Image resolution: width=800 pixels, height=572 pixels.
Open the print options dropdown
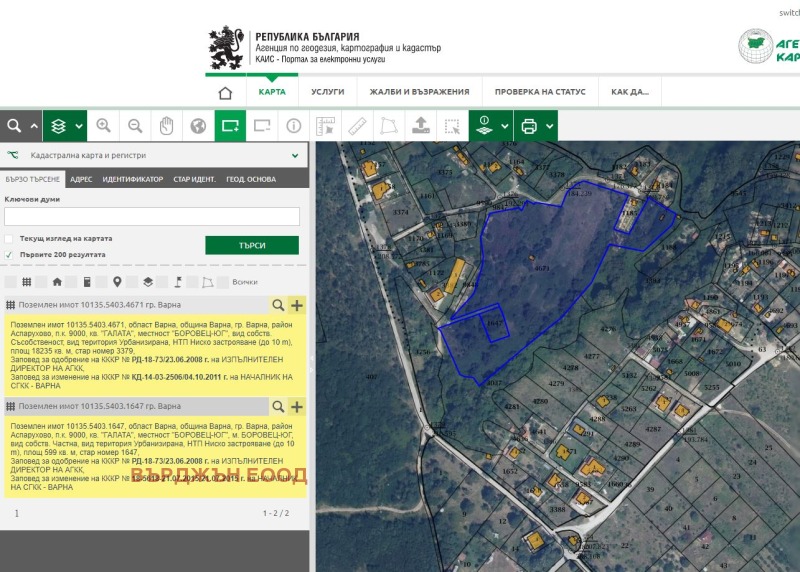(x=550, y=126)
